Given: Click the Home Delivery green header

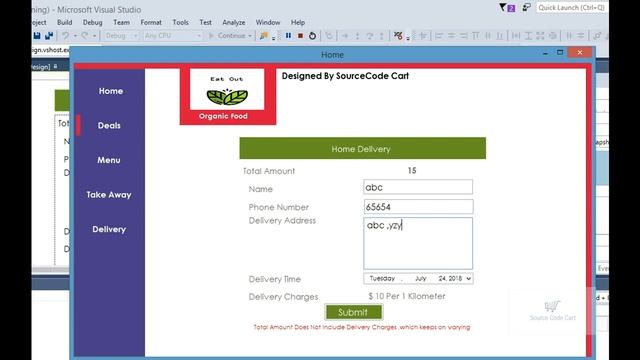Looking at the screenshot, I should click(x=362, y=149).
